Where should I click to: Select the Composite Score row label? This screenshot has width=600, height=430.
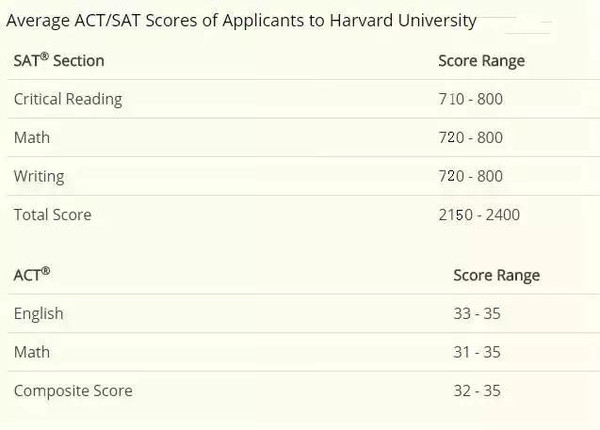73,391
